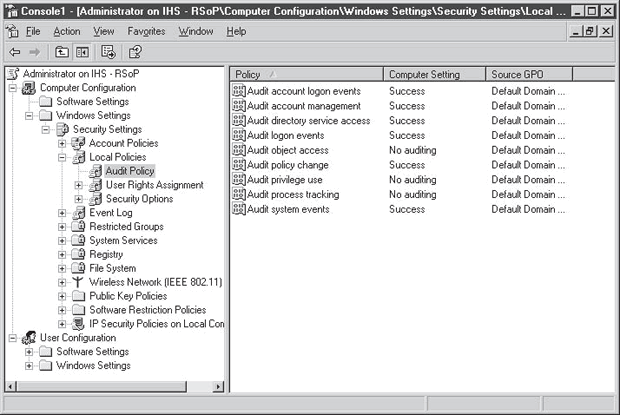Open the Help menu
The height and width of the screenshot is (415, 620).
pos(236,31)
